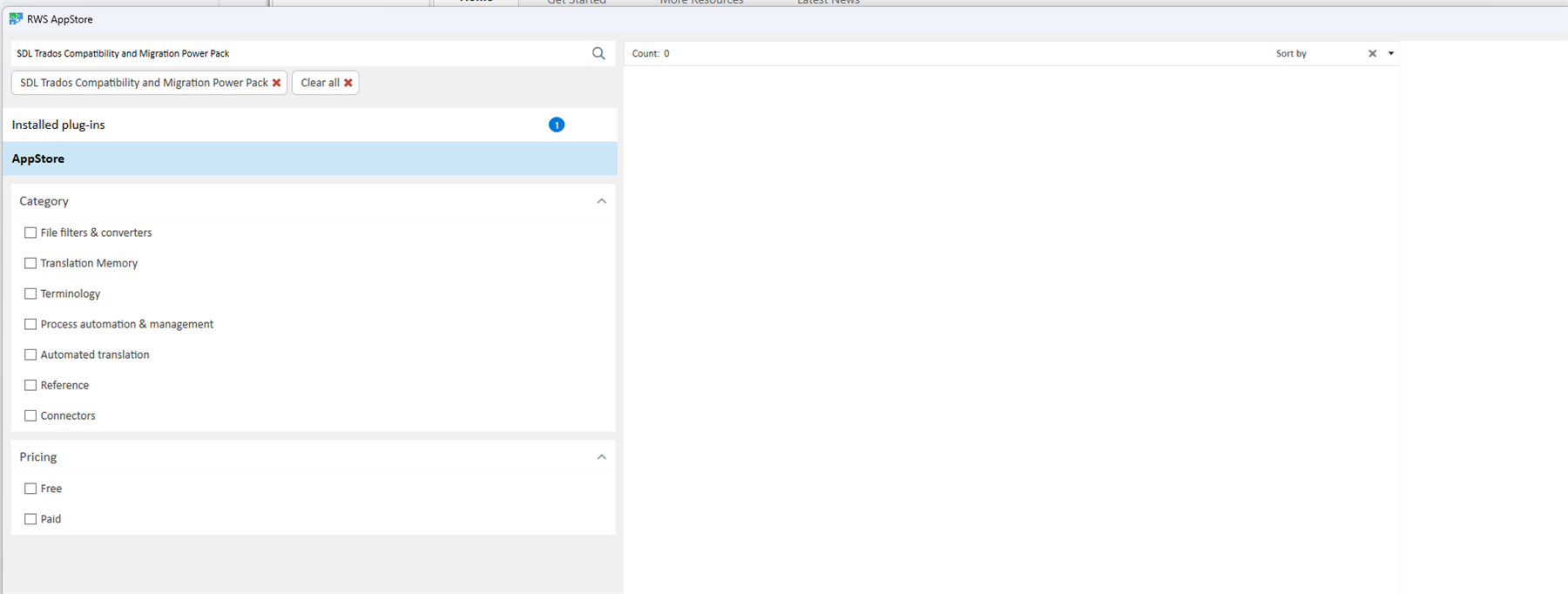The image size is (1568, 594).
Task: Remove the SDL Trados Compatibility filter tag
Action: (x=276, y=83)
